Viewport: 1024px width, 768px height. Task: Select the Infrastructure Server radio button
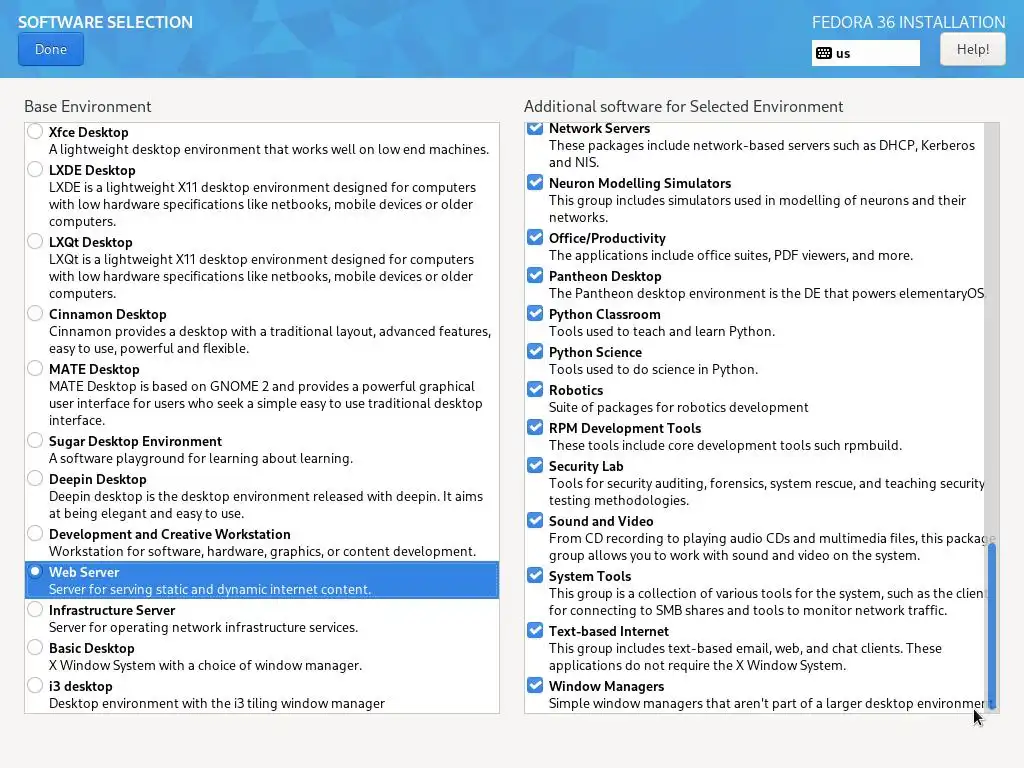(x=35, y=609)
